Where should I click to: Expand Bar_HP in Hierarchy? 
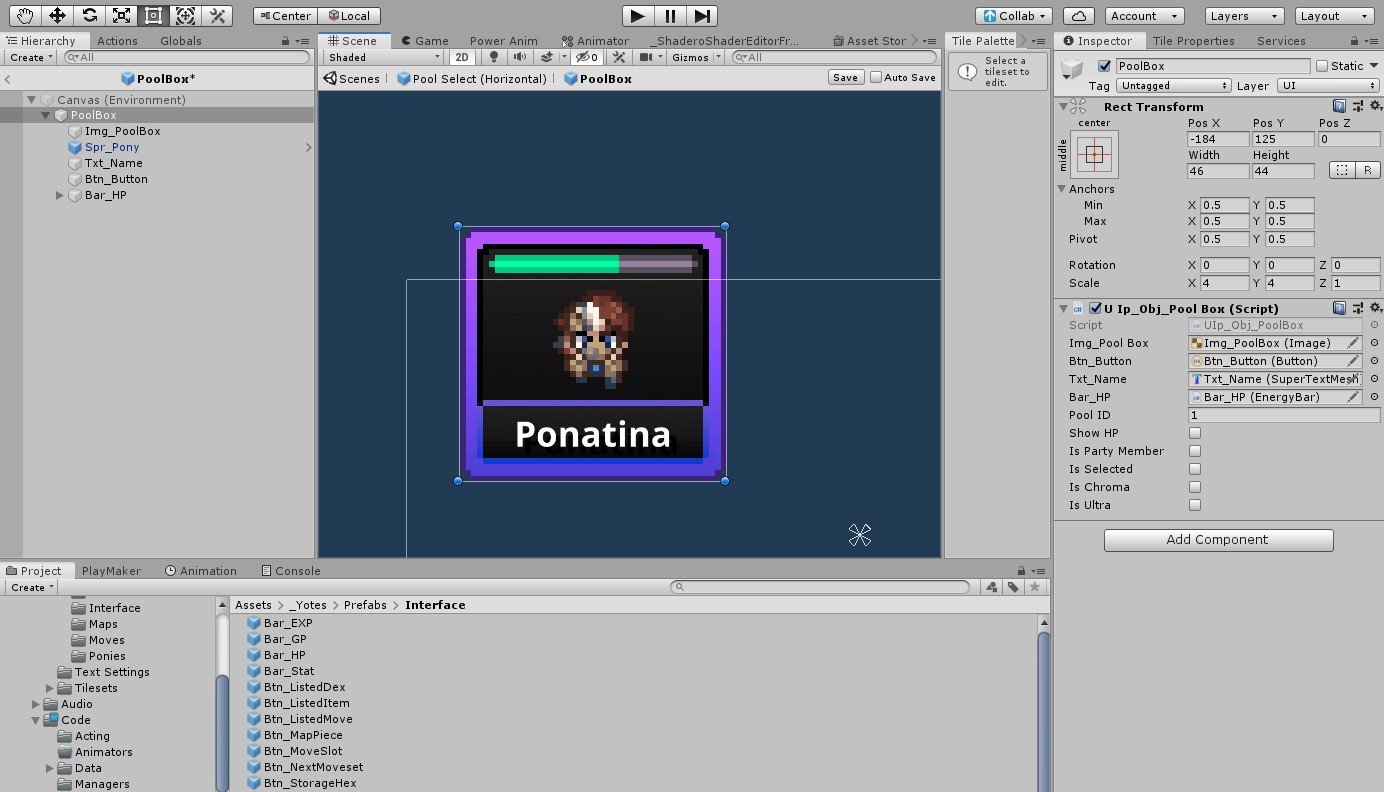click(x=60, y=196)
